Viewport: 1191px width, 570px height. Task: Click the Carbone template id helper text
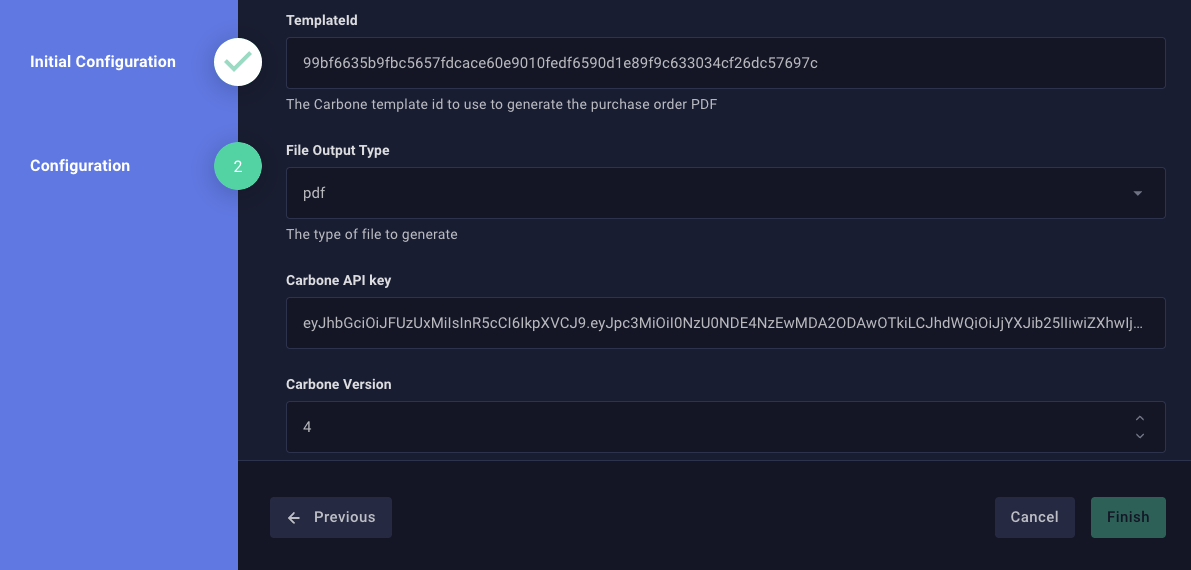[502, 104]
